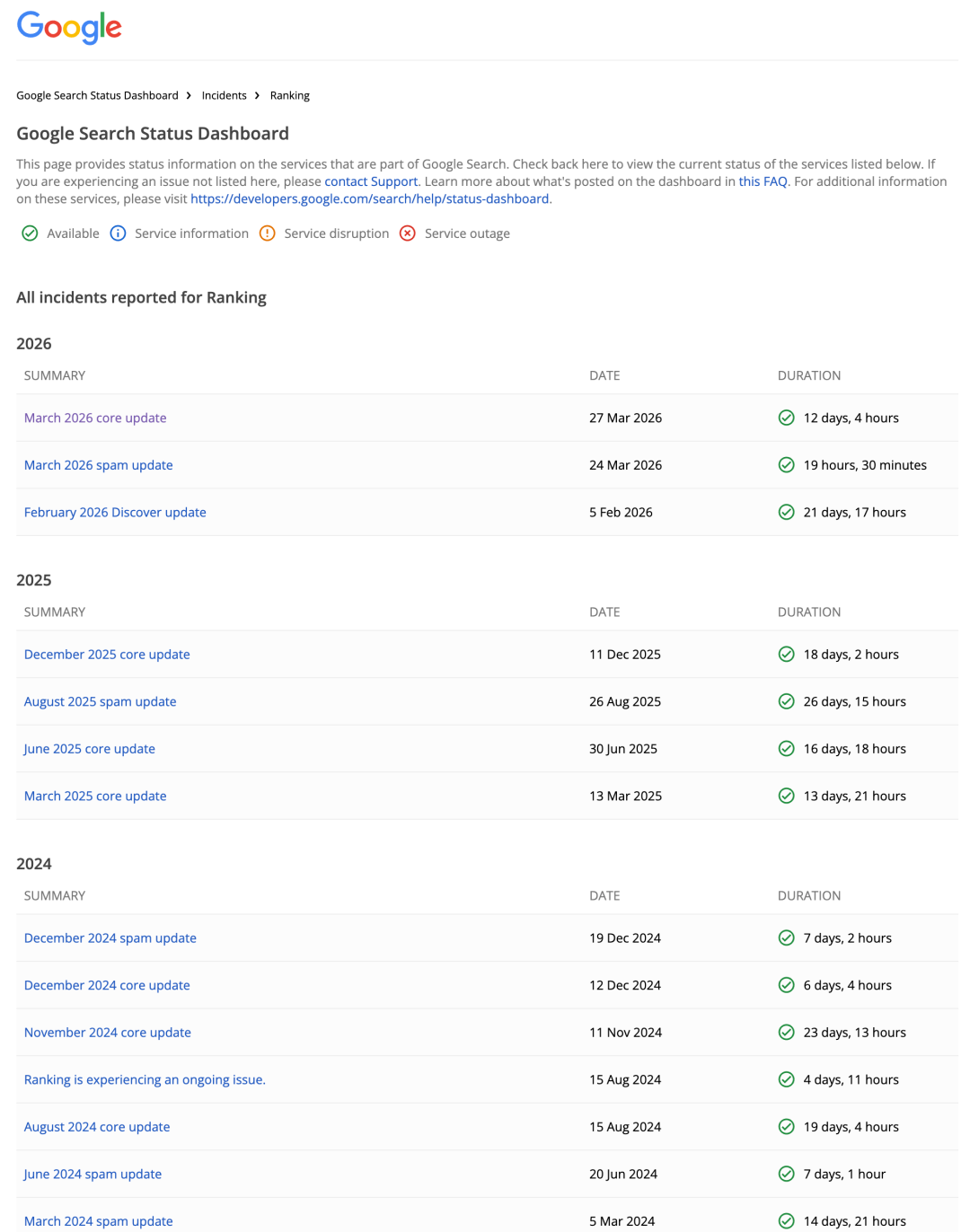Click the 2026 year heading

tap(34, 344)
